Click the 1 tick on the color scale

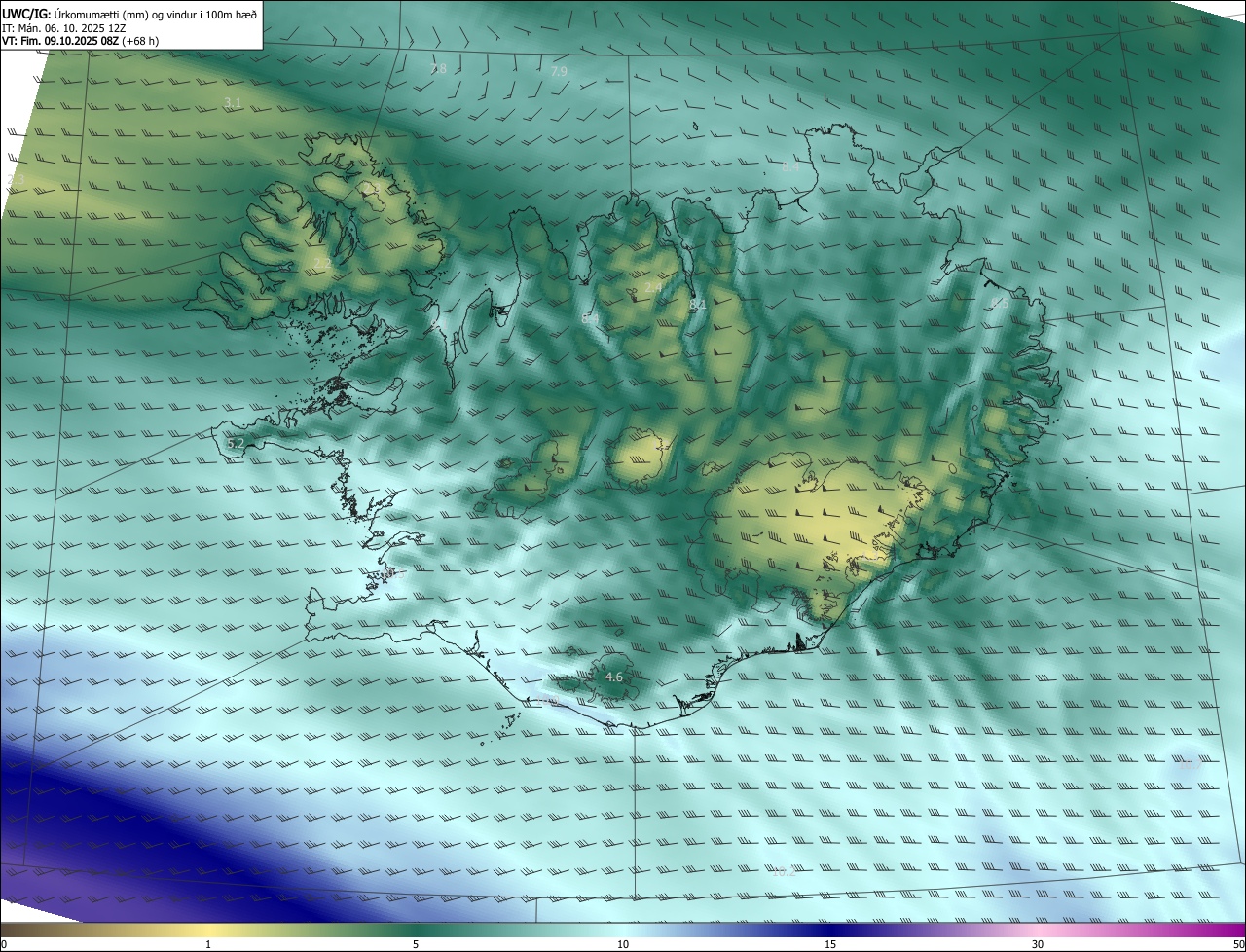[x=208, y=944]
